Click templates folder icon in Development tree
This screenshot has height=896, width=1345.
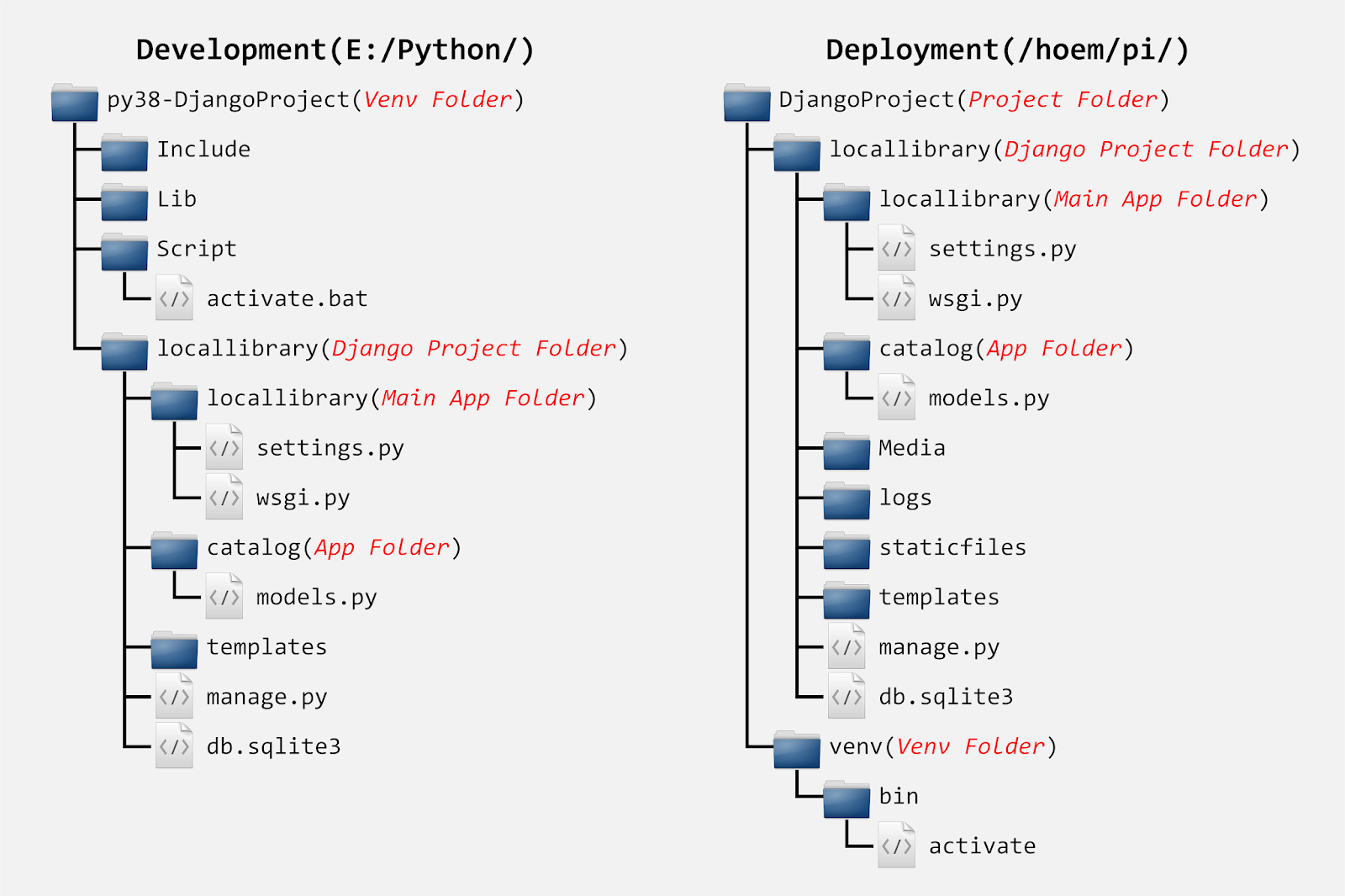(174, 650)
